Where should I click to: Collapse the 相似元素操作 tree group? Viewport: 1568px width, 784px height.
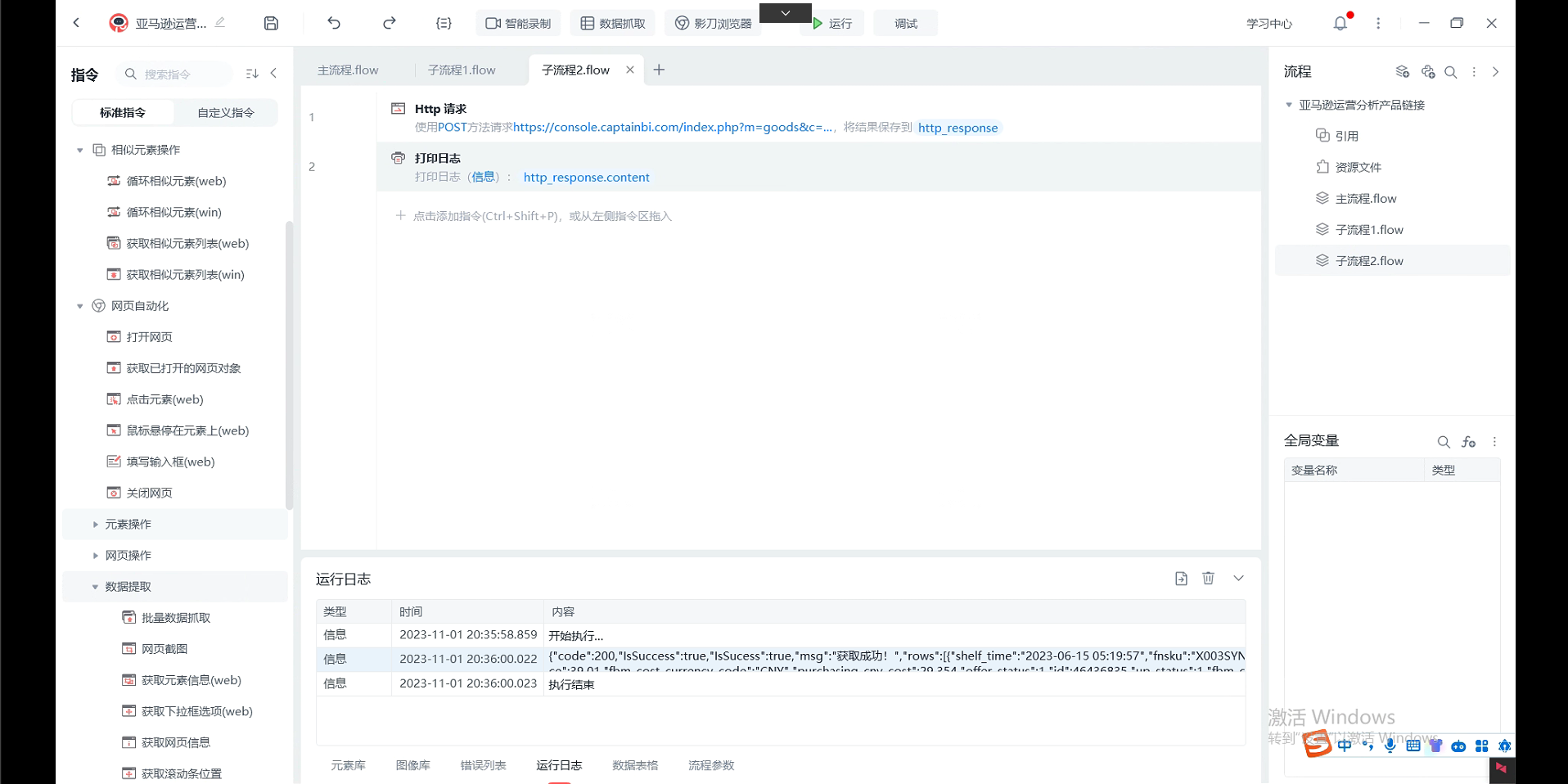tap(80, 150)
